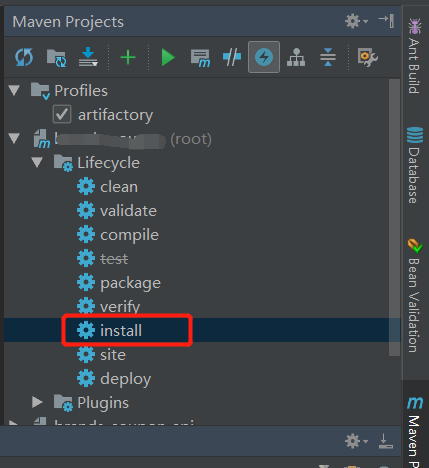The width and height of the screenshot is (429, 468).
Task: Open the Bean Validation side tab
Action: pyautogui.click(x=415, y=296)
